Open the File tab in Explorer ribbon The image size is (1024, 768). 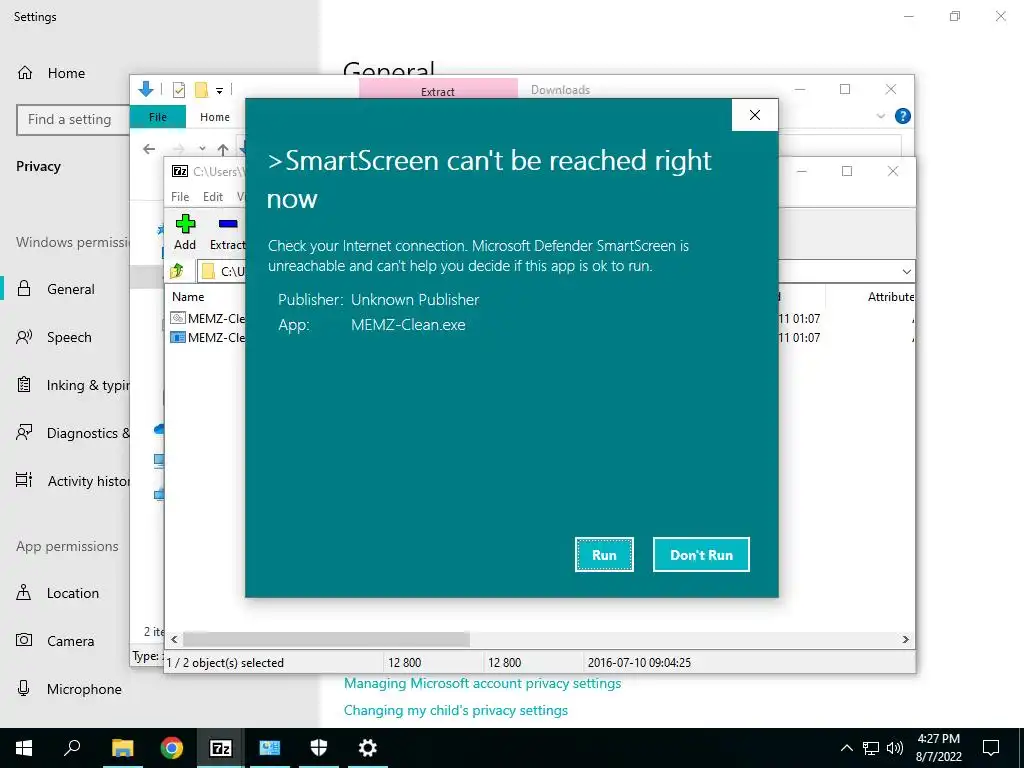click(x=157, y=117)
